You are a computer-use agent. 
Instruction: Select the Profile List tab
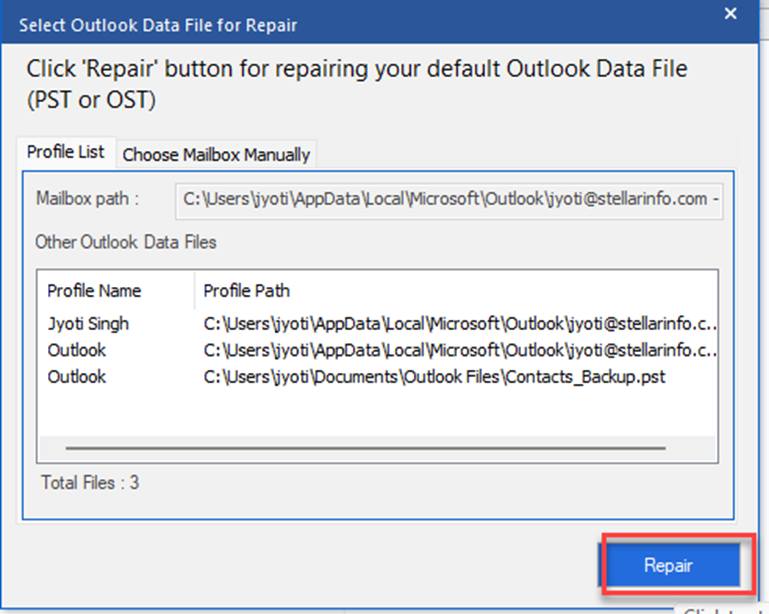(x=65, y=152)
